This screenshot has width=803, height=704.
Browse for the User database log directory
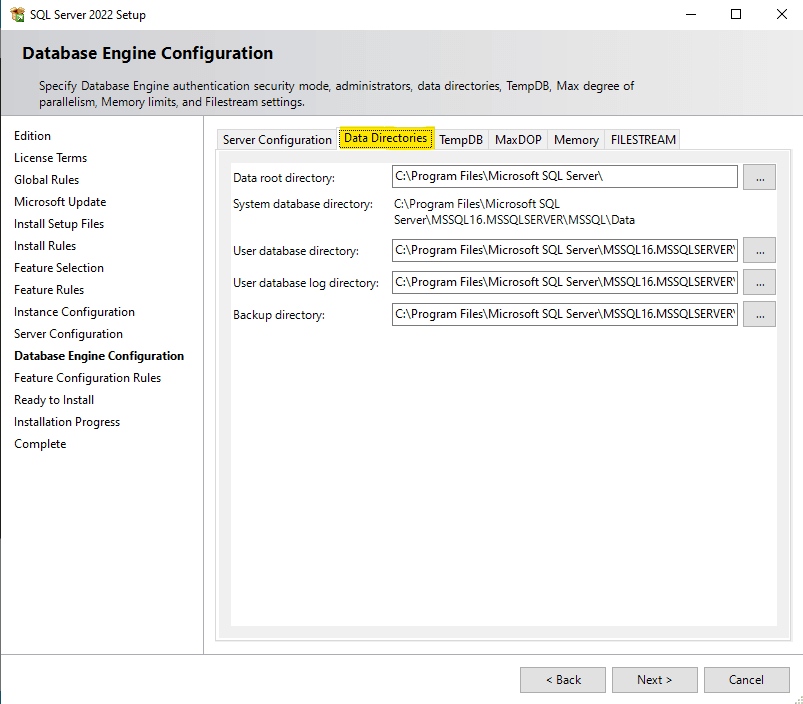(759, 283)
